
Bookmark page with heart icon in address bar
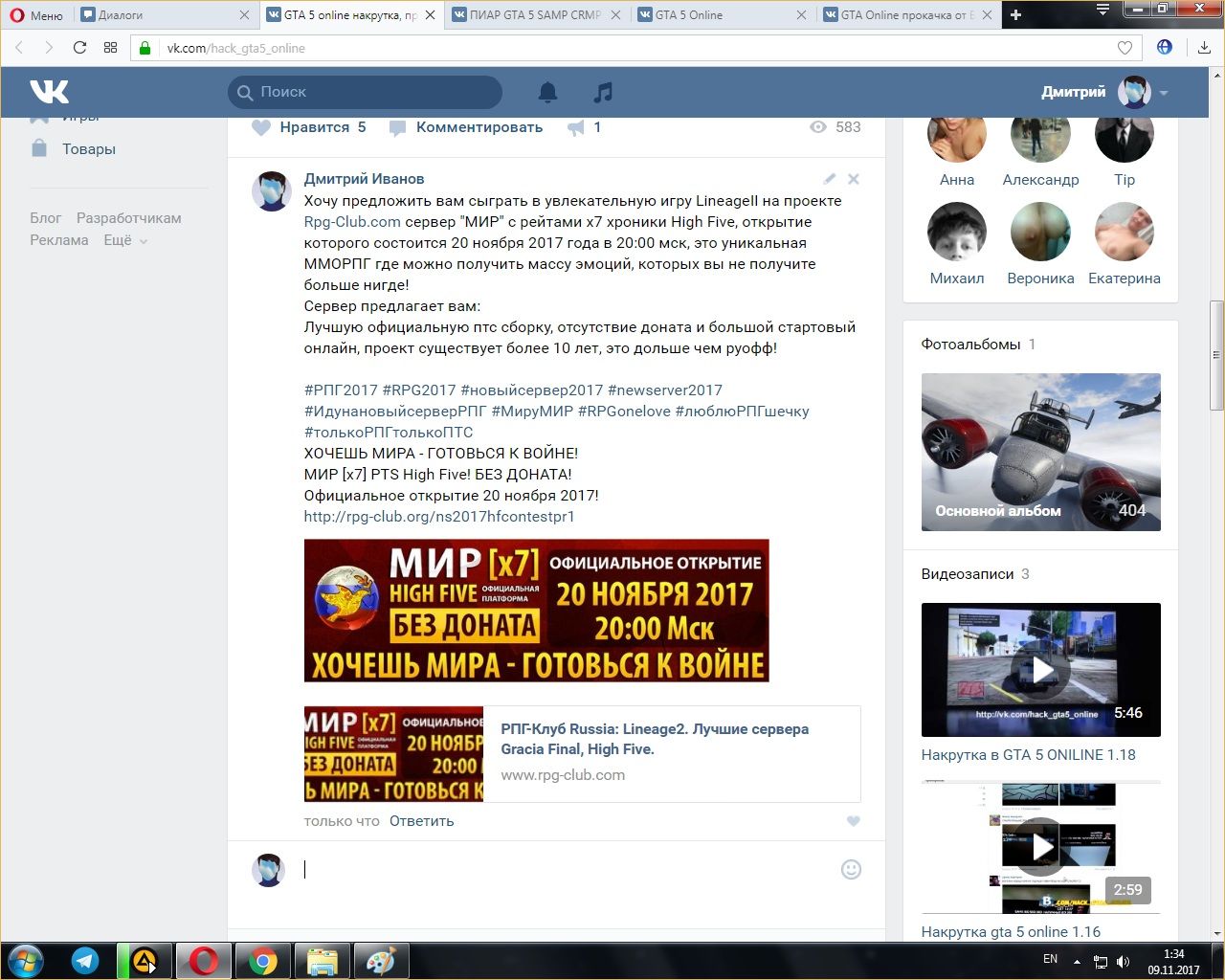coord(1125,48)
